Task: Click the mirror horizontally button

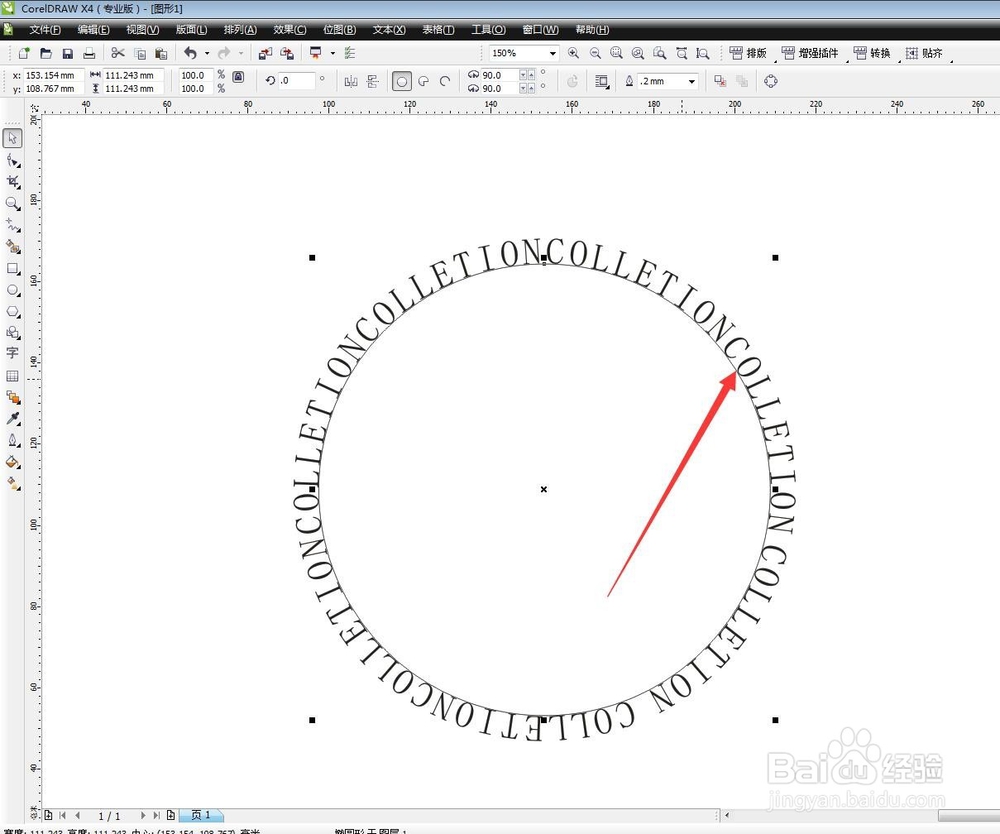Action: point(351,81)
